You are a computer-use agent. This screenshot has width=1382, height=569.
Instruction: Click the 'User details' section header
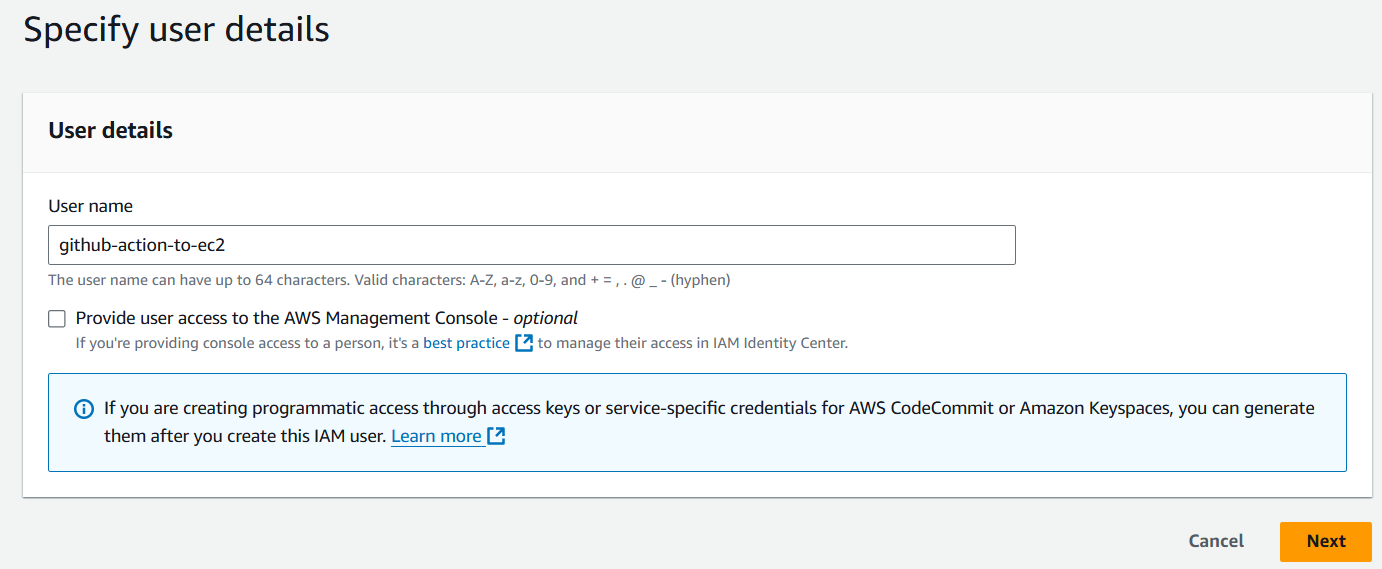(110, 131)
